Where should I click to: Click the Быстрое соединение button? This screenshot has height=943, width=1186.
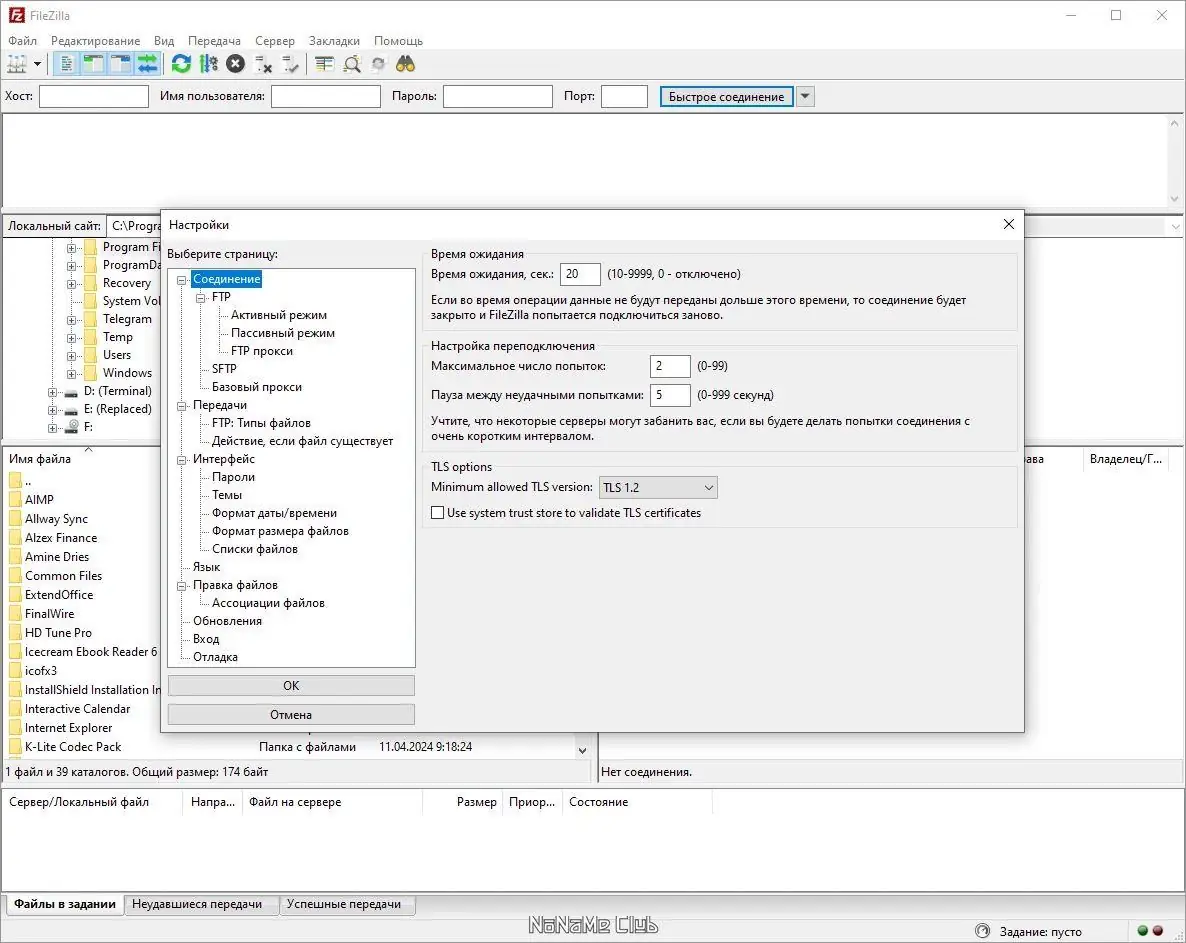click(x=726, y=97)
